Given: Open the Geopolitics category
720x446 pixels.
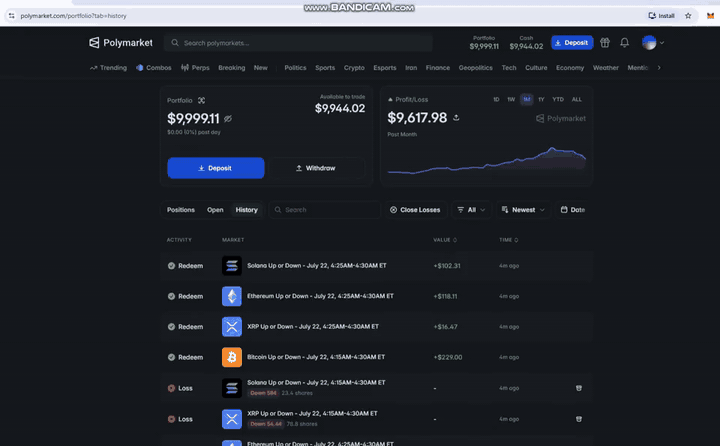Looking at the screenshot, I should [476, 68].
